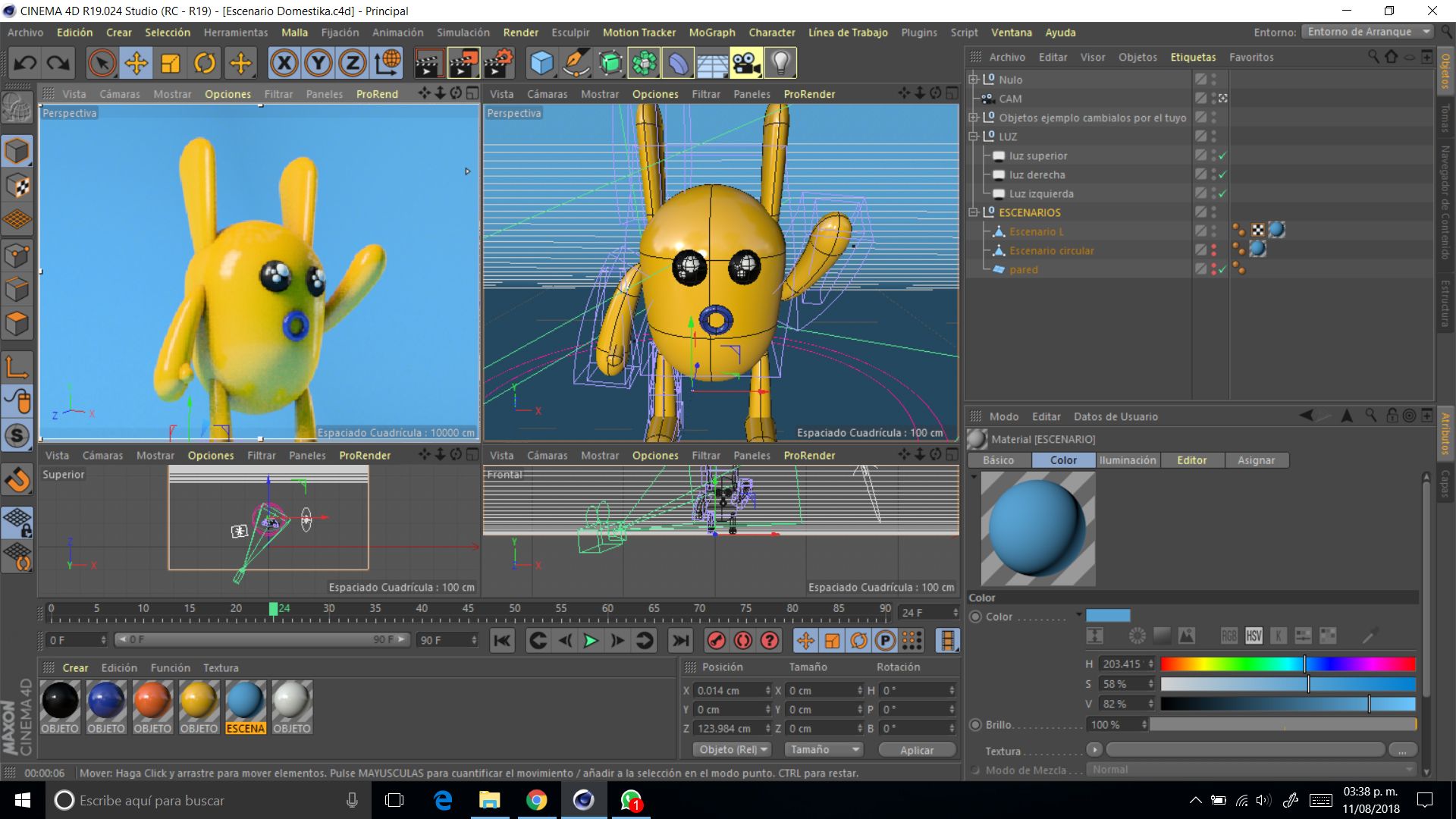Expand the Nulo object tree node
Image resolution: width=1456 pixels, height=819 pixels.
pos(974,79)
